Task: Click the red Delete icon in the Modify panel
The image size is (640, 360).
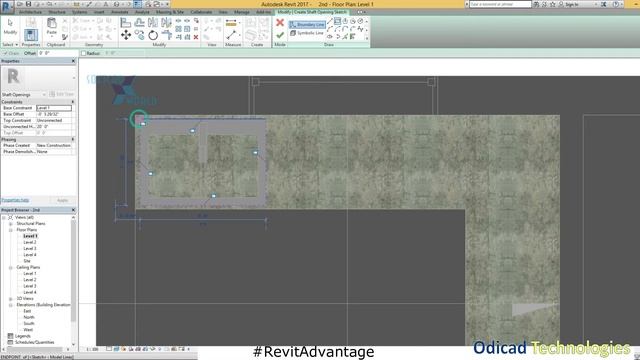Action: [x=196, y=37]
